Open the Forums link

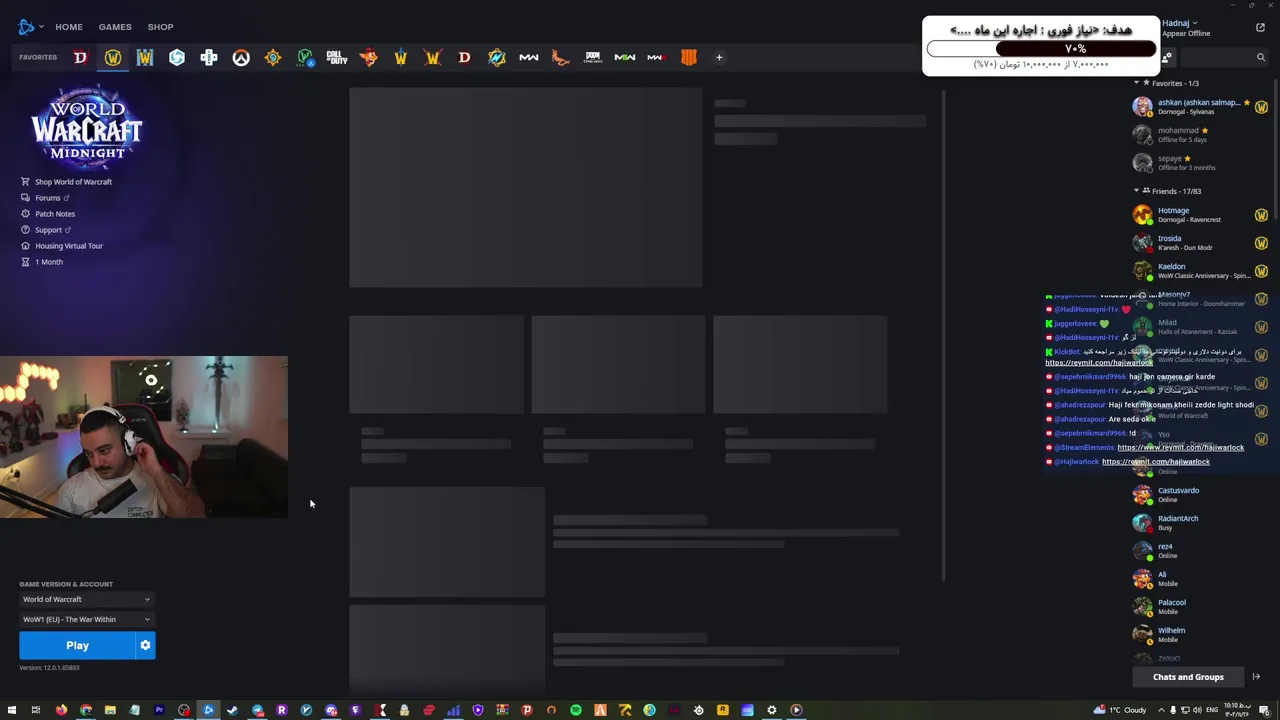[46, 198]
